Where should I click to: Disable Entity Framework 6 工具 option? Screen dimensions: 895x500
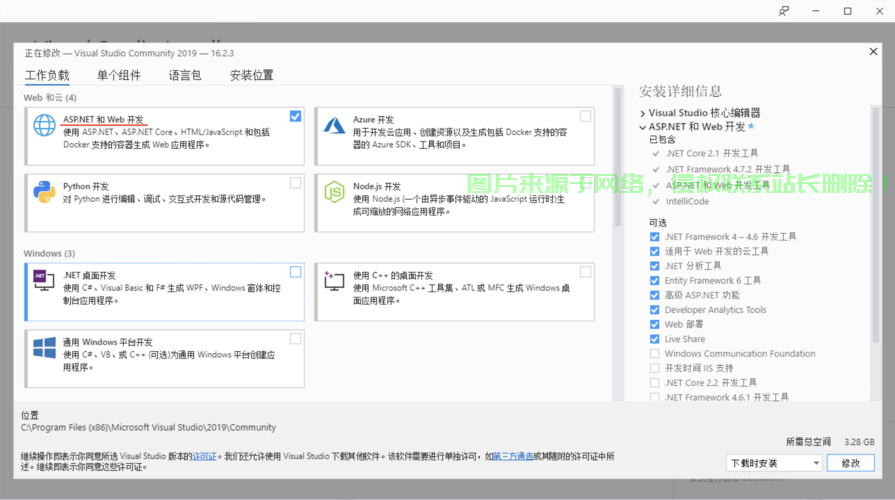655,280
